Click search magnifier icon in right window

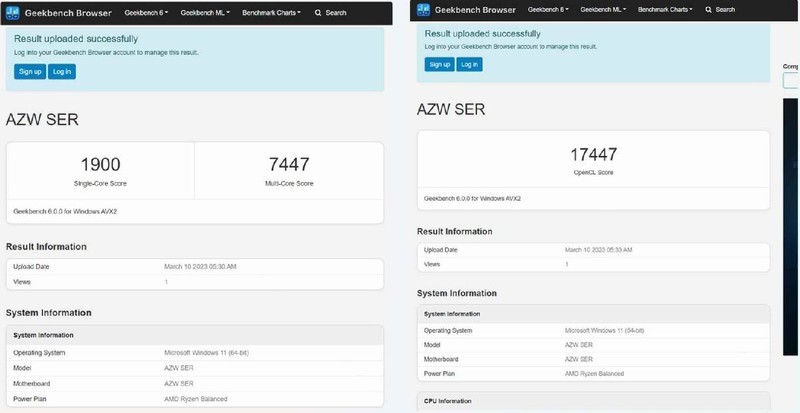(x=709, y=10)
